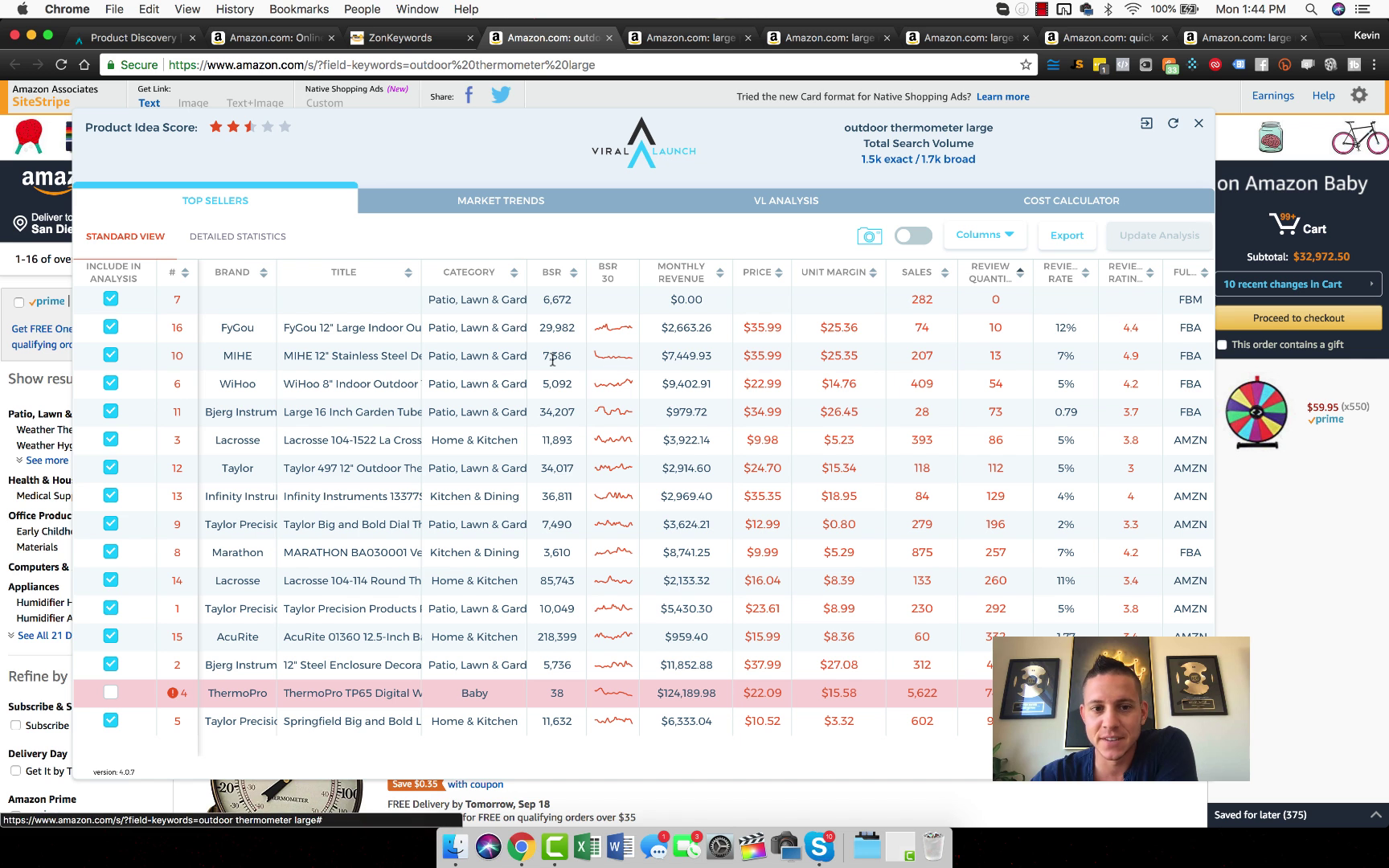
Task: Expand the Saved for later section
Action: pos(1297,815)
